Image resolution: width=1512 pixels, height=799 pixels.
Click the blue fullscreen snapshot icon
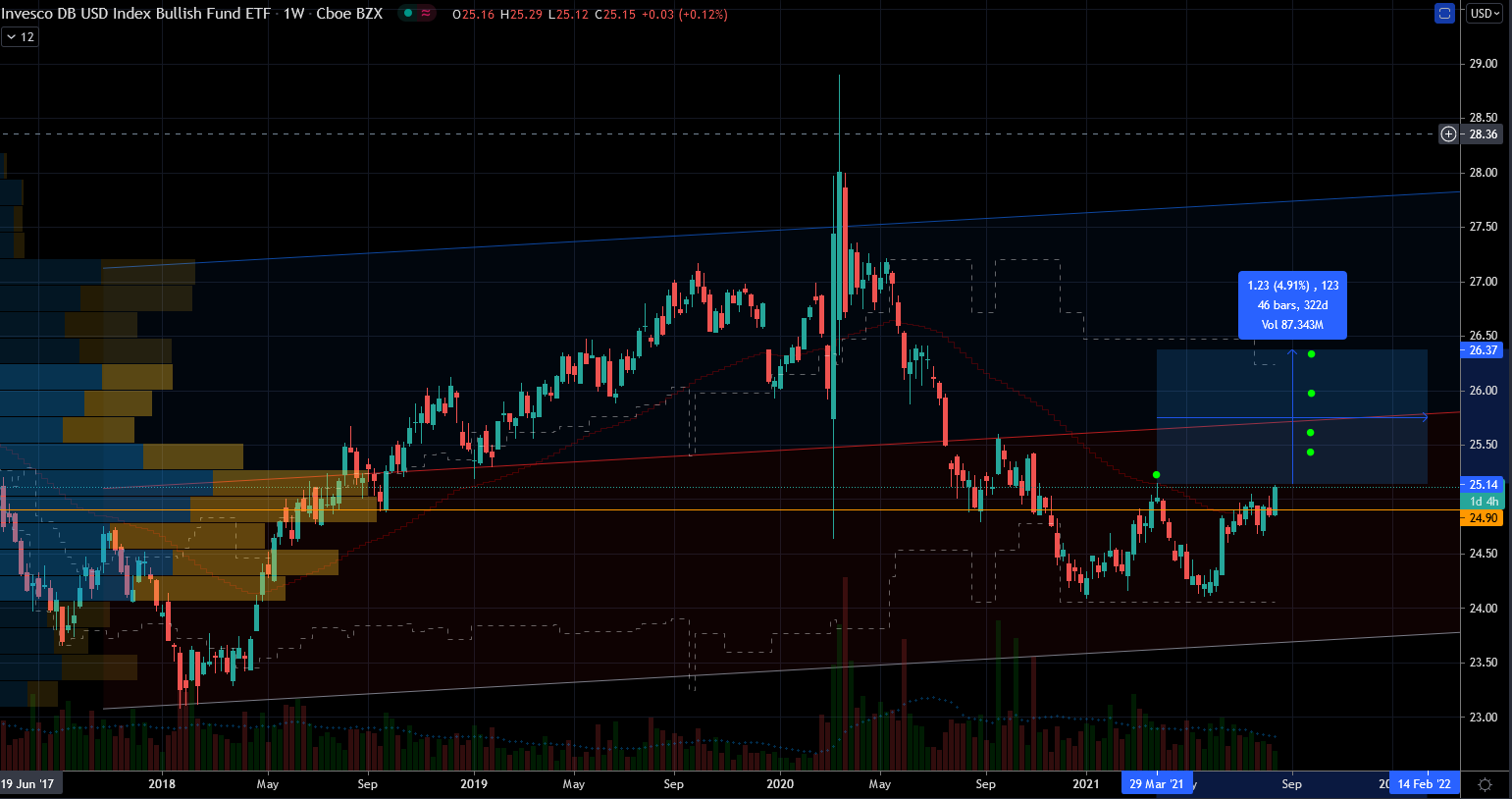point(1444,14)
